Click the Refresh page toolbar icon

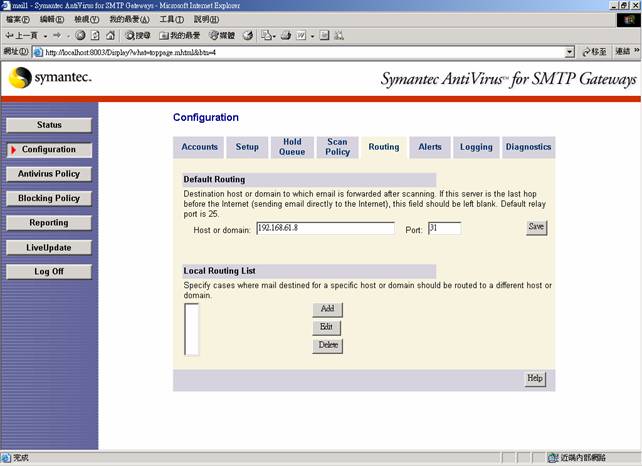(x=95, y=36)
